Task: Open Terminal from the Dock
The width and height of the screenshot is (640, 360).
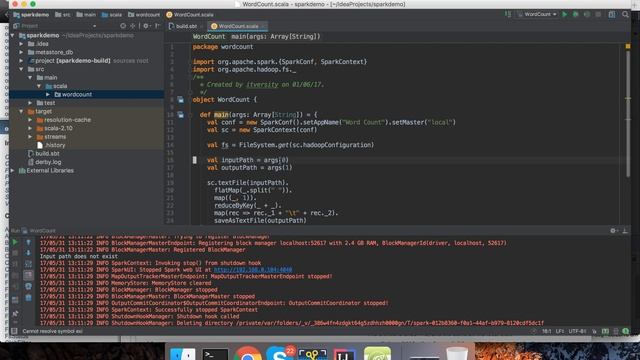Action: point(215,353)
